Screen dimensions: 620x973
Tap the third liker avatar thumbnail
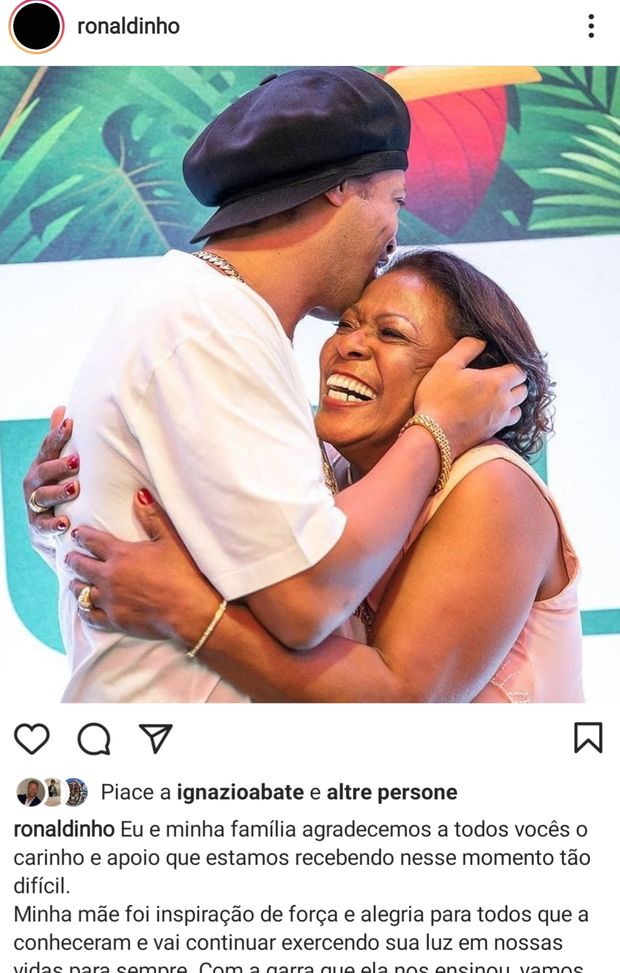click(76, 792)
